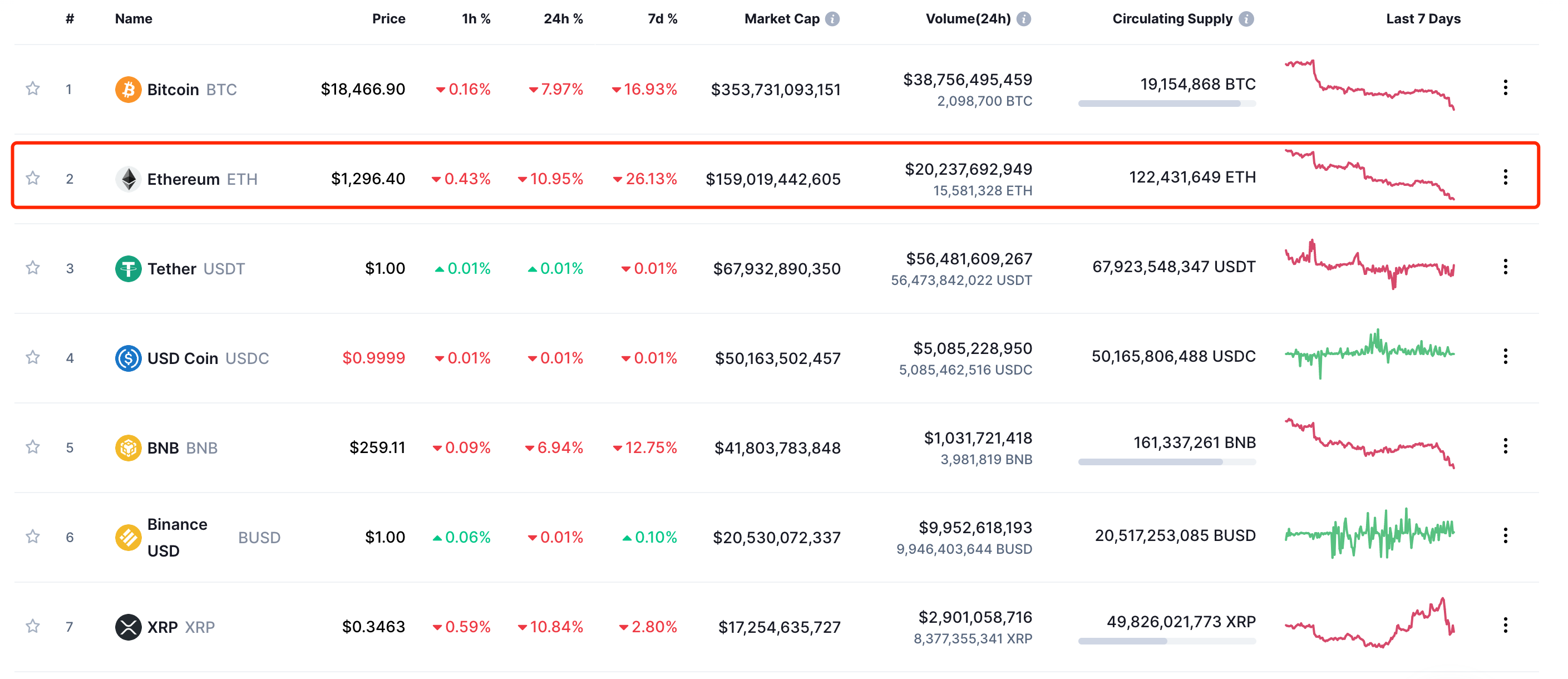Click the USD Coin blue logo icon
The image size is (1568, 679).
[128, 358]
